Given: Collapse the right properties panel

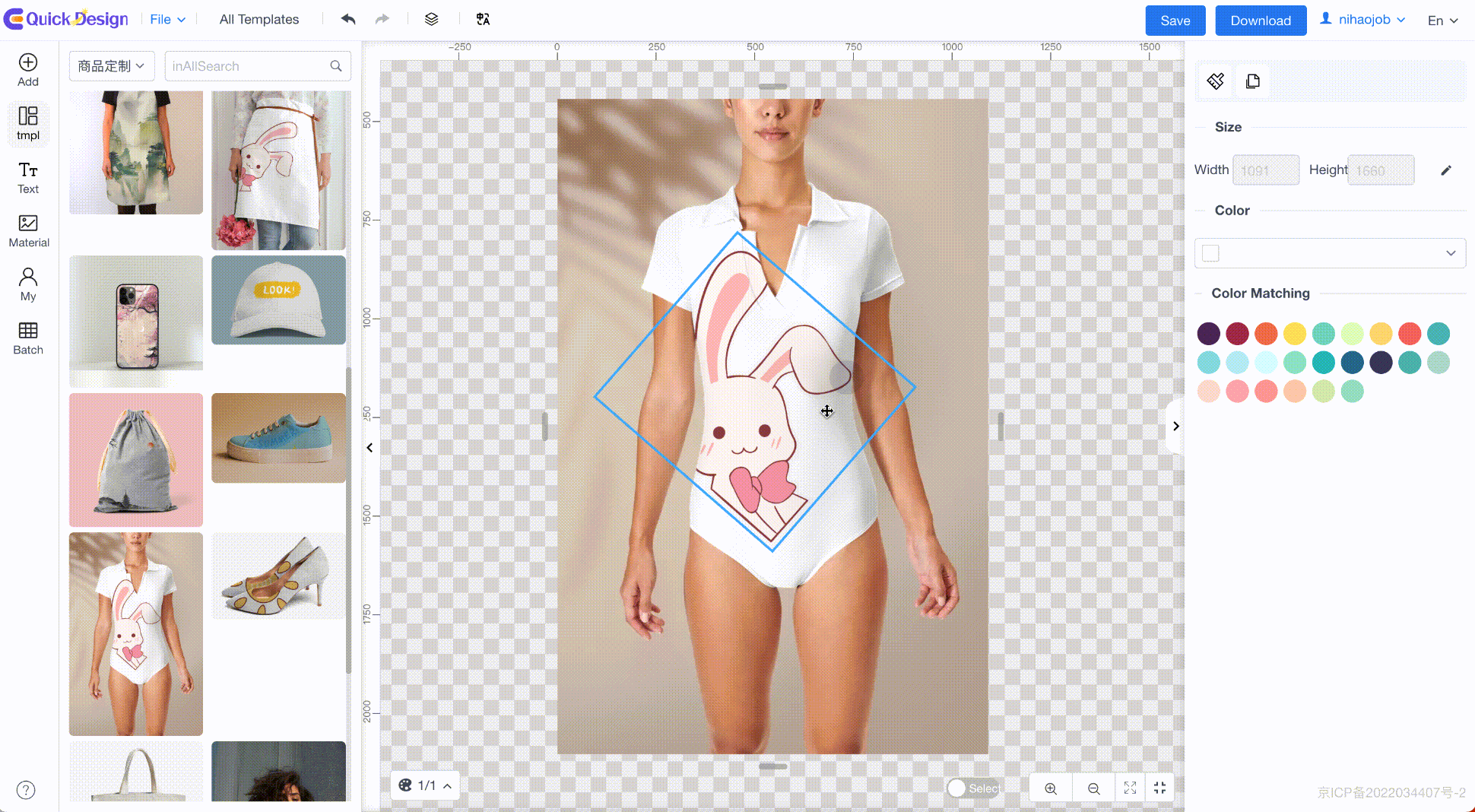Looking at the screenshot, I should coord(1175,426).
